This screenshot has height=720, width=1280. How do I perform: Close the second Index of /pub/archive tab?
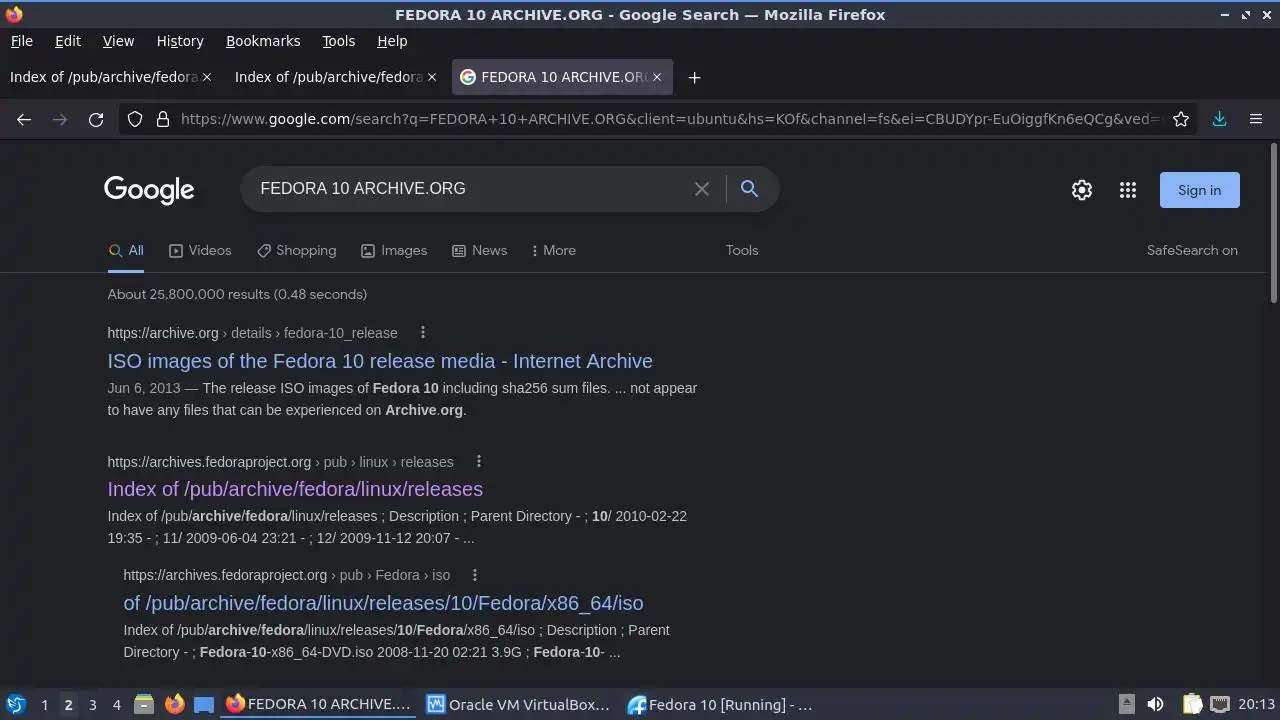pos(432,77)
